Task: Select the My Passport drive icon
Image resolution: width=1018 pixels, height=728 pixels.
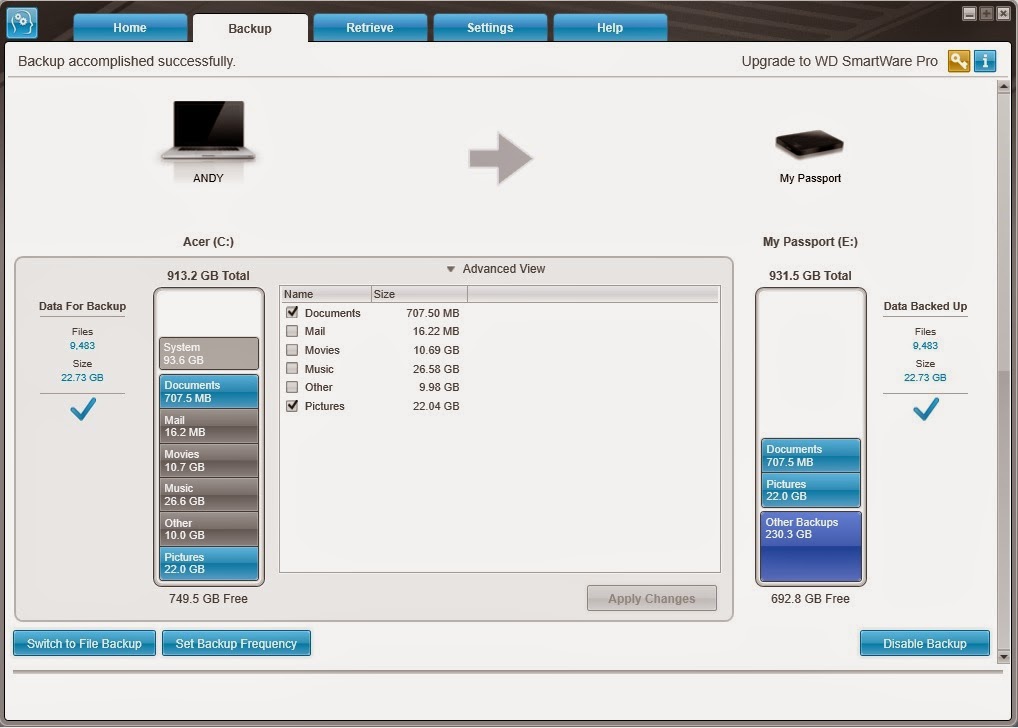Action: (810, 144)
